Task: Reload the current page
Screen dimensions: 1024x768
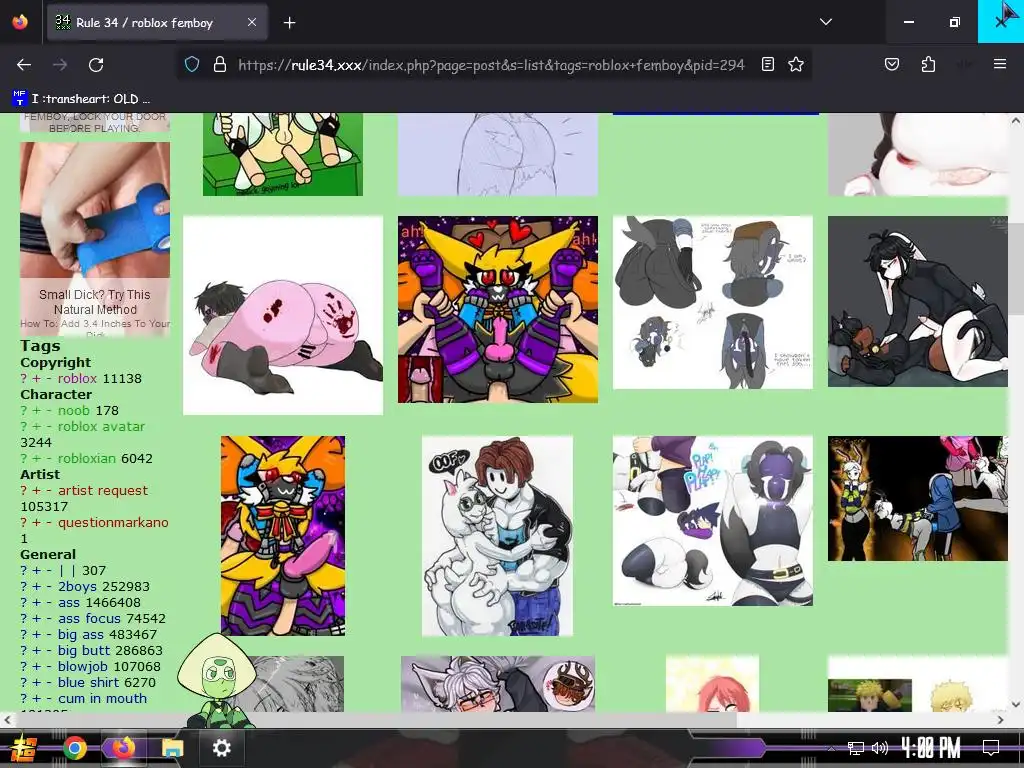Action: point(96,65)
